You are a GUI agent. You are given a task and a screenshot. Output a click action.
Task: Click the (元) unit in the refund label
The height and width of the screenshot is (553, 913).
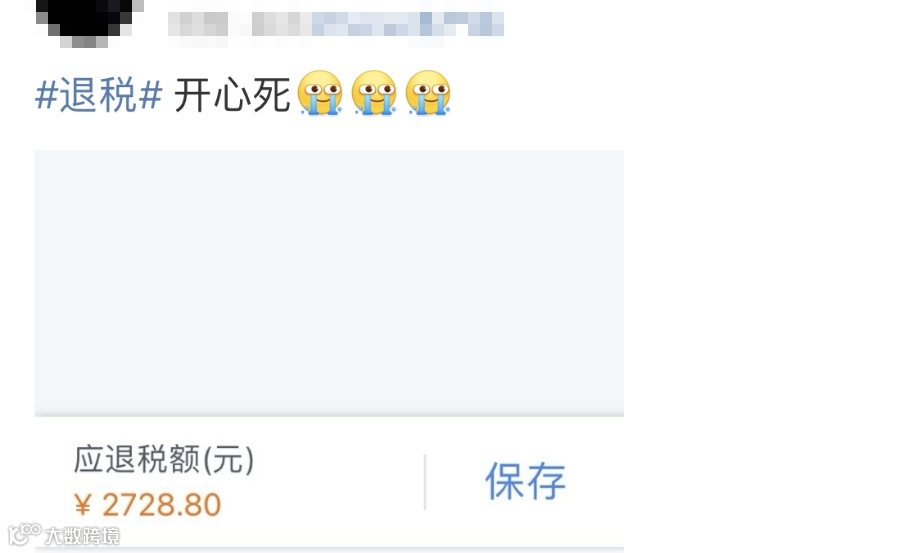click(228, 459)
